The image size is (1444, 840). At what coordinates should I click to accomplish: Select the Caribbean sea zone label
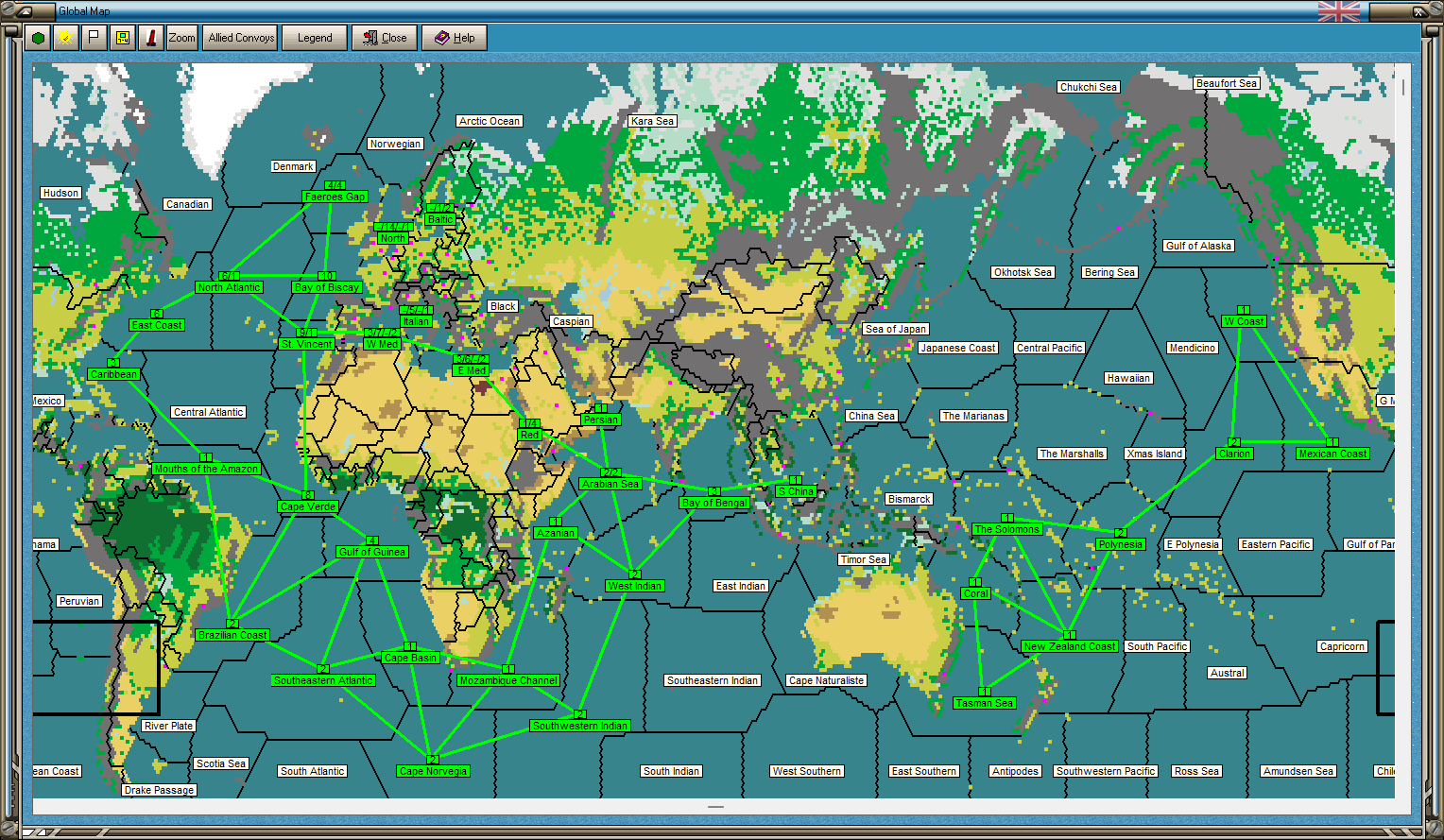coord(113,374)
